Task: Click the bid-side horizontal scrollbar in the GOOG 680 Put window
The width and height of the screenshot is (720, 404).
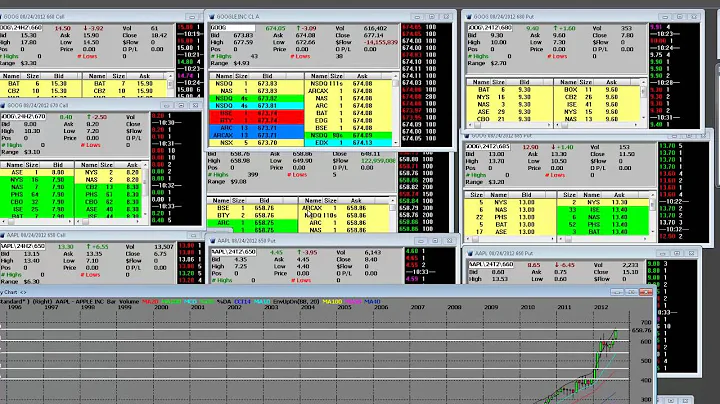Action: [509, 125]
